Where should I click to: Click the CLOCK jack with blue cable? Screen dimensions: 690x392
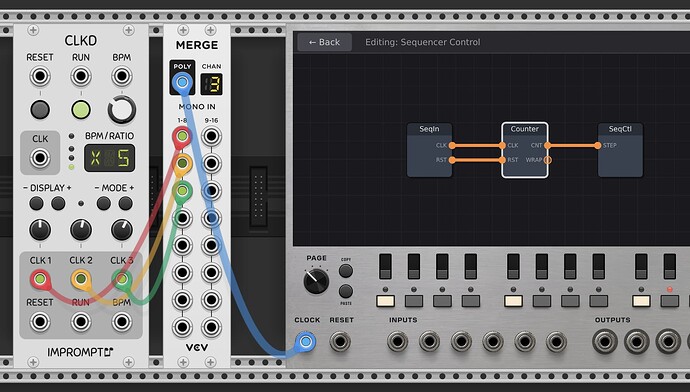[x=305, y=342]
